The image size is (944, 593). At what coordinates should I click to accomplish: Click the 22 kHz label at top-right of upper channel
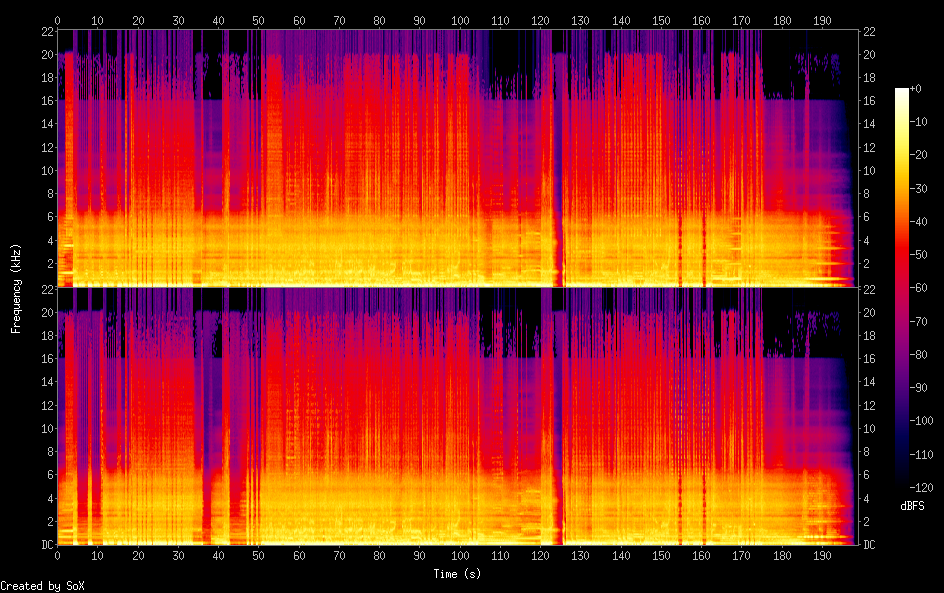pos(870,32)
